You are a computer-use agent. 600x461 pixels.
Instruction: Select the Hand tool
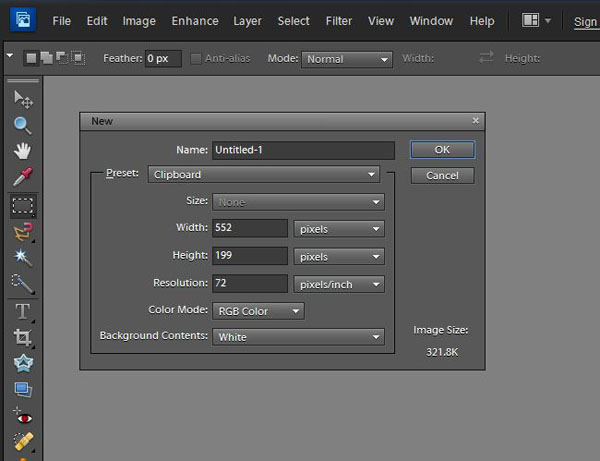(x=23, y=151)
